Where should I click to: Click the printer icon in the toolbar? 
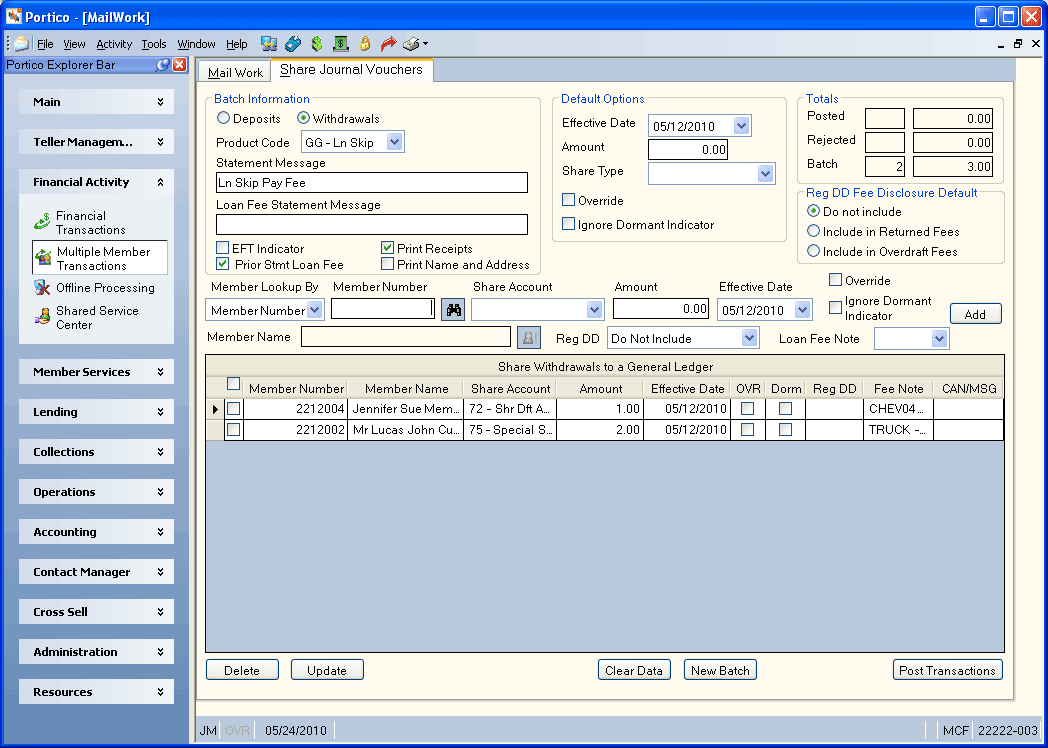[x=412, y=44]
